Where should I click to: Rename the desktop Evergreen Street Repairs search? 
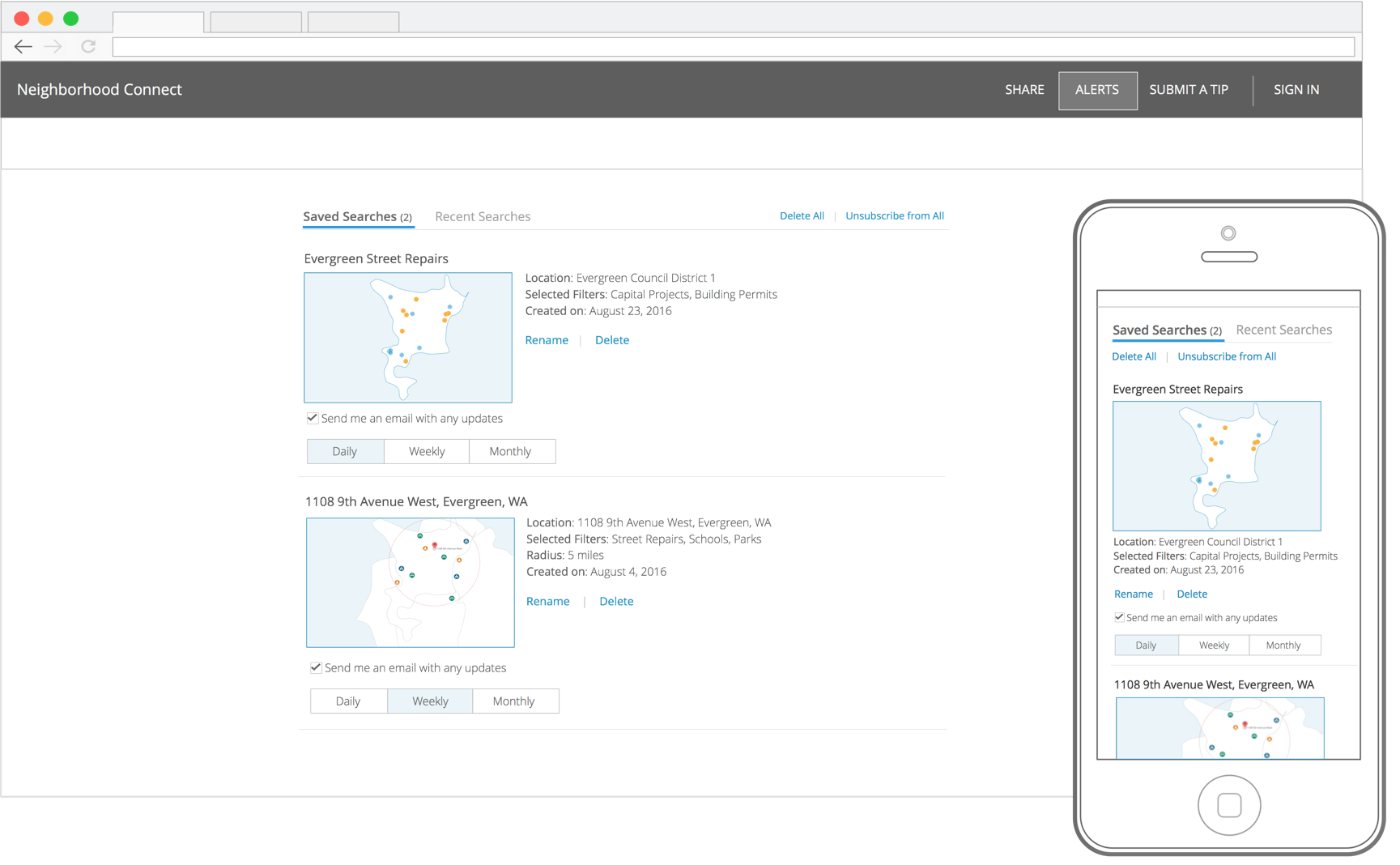547,340
